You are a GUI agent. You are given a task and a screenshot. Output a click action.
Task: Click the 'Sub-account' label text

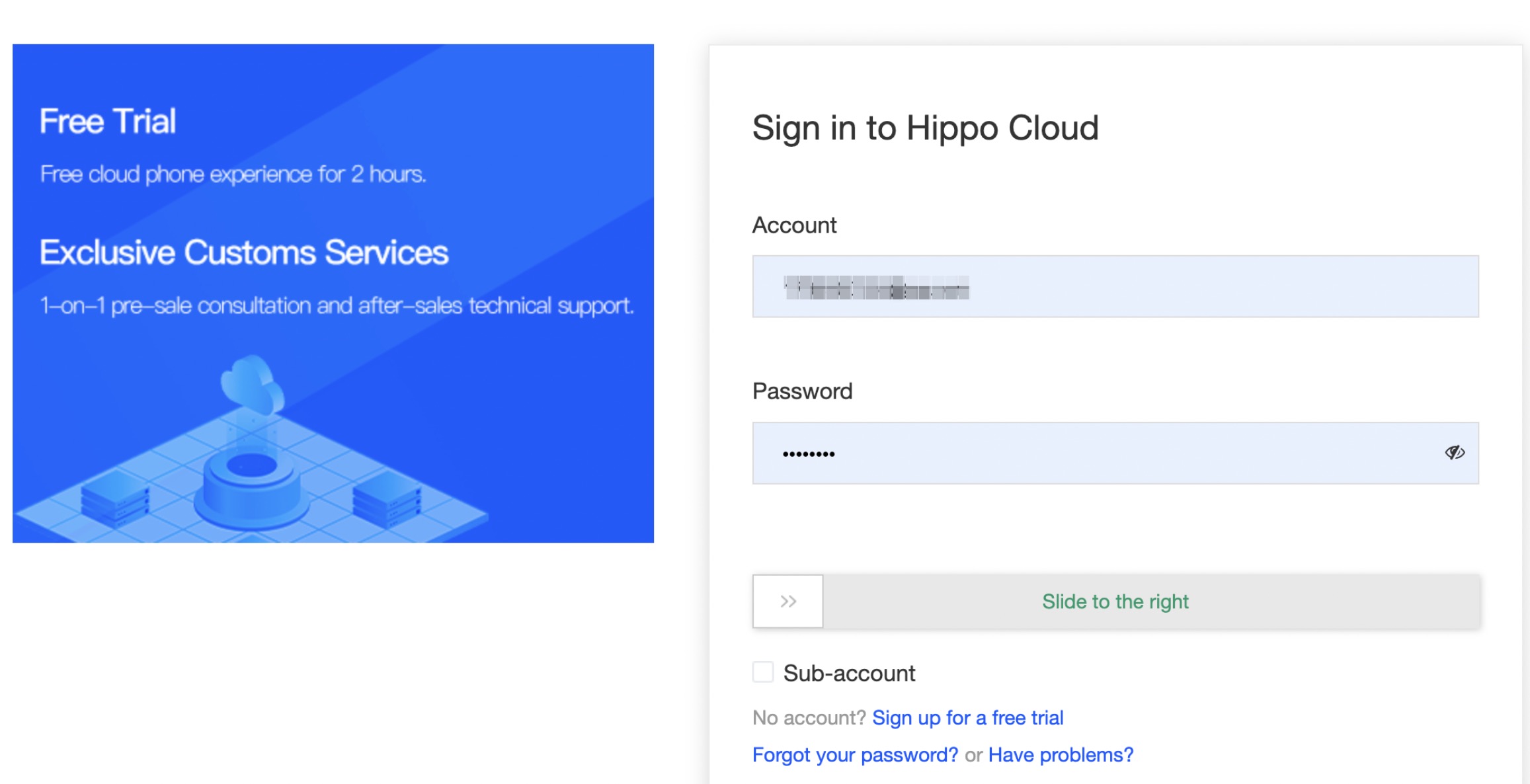click(x=849, y=673)
